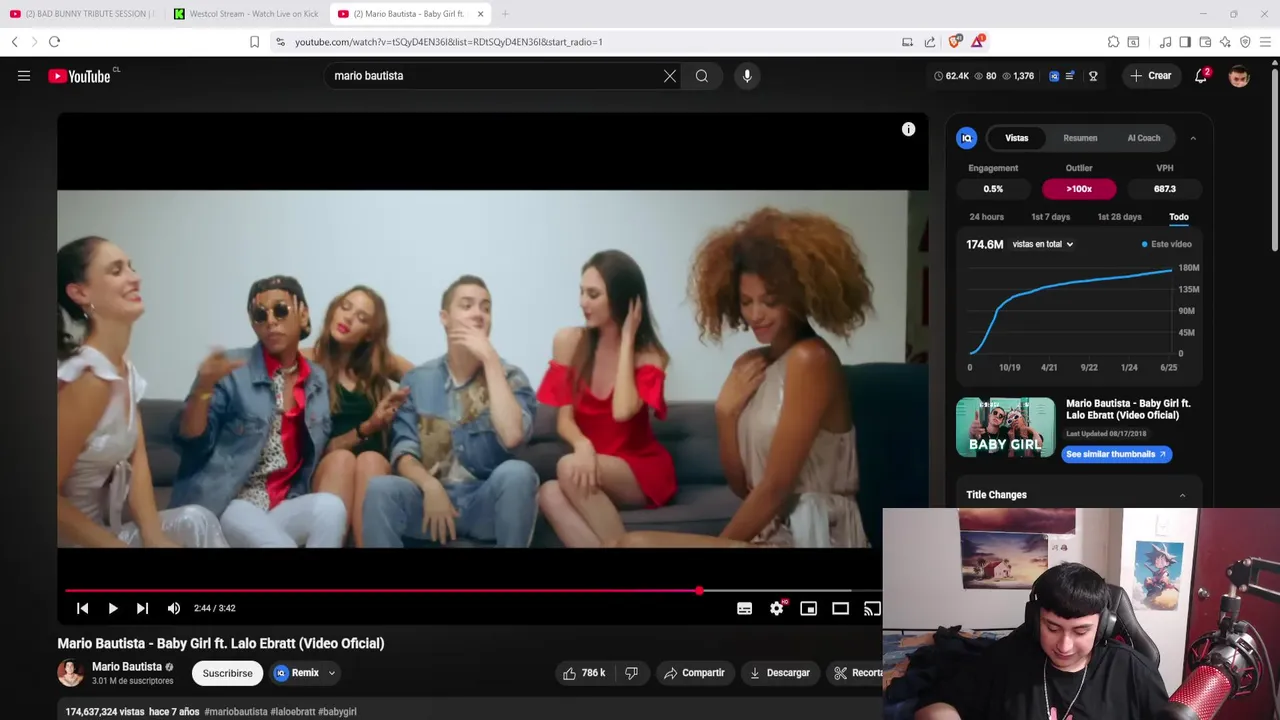Dislike the video
1280x720 pixels.
[631, 673]
